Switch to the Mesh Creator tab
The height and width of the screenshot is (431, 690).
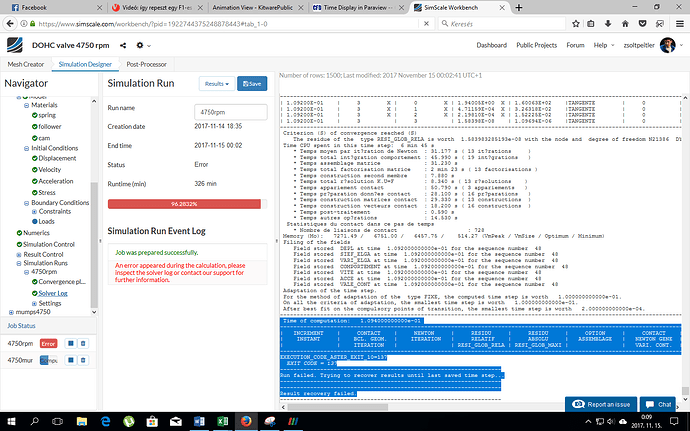click(26, 64)
